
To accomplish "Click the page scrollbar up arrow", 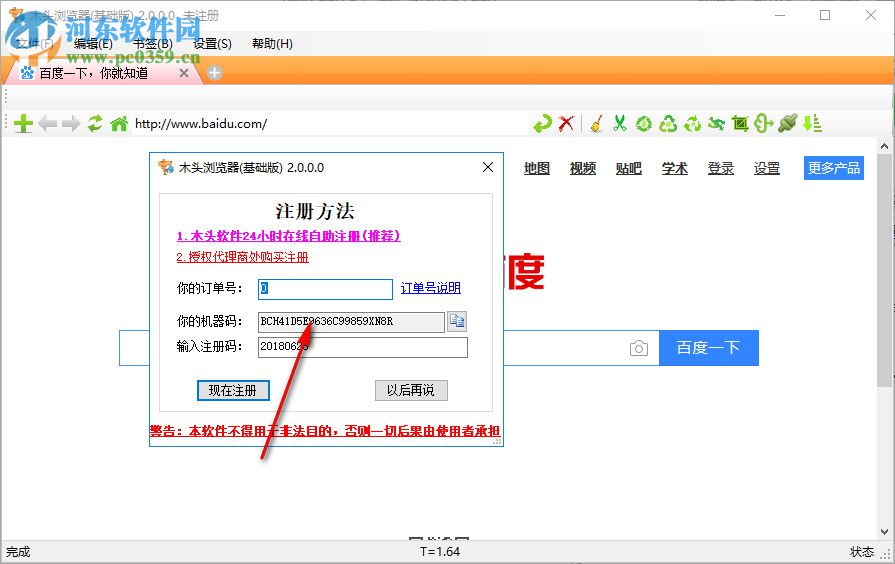I will 885,146.
